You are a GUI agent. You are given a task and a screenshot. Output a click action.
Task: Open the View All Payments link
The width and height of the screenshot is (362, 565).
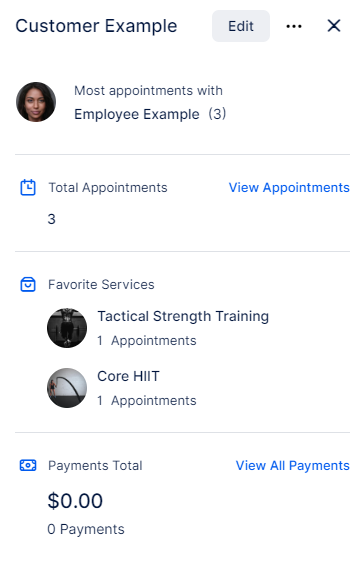pos(292,466)
